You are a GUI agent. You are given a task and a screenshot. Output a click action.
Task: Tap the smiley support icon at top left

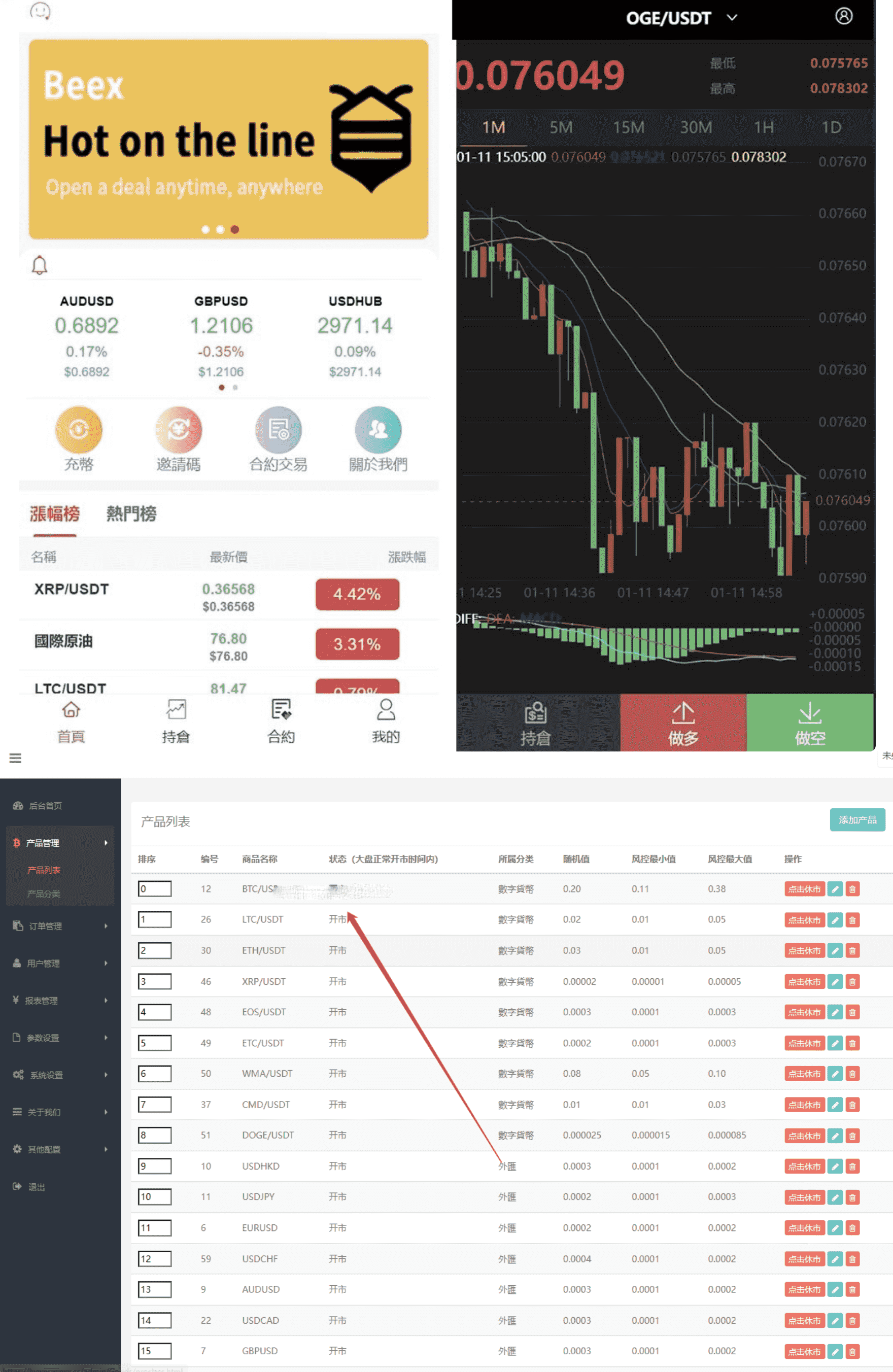[x=41, y=10]
